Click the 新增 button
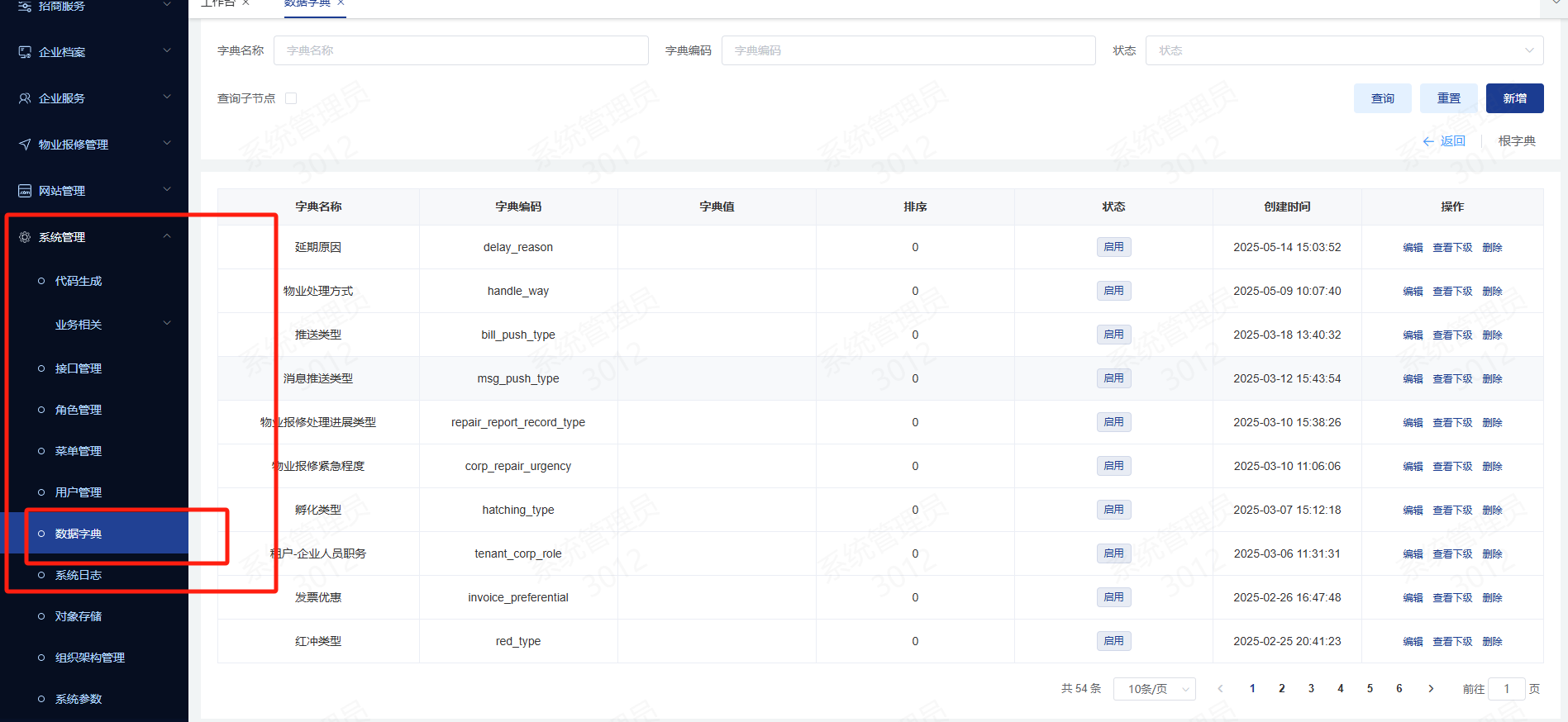The width and height of the screenshot is (1568, 722). click(1514, 98)
